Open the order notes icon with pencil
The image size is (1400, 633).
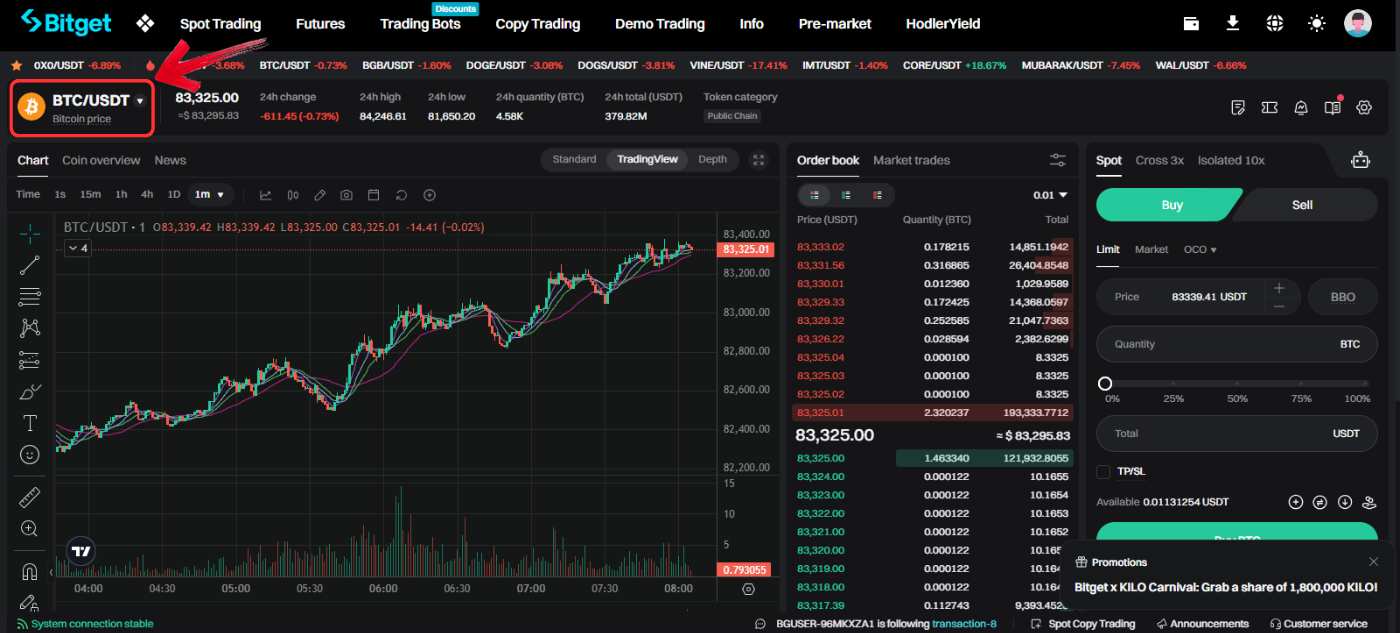pos(1238,107)
